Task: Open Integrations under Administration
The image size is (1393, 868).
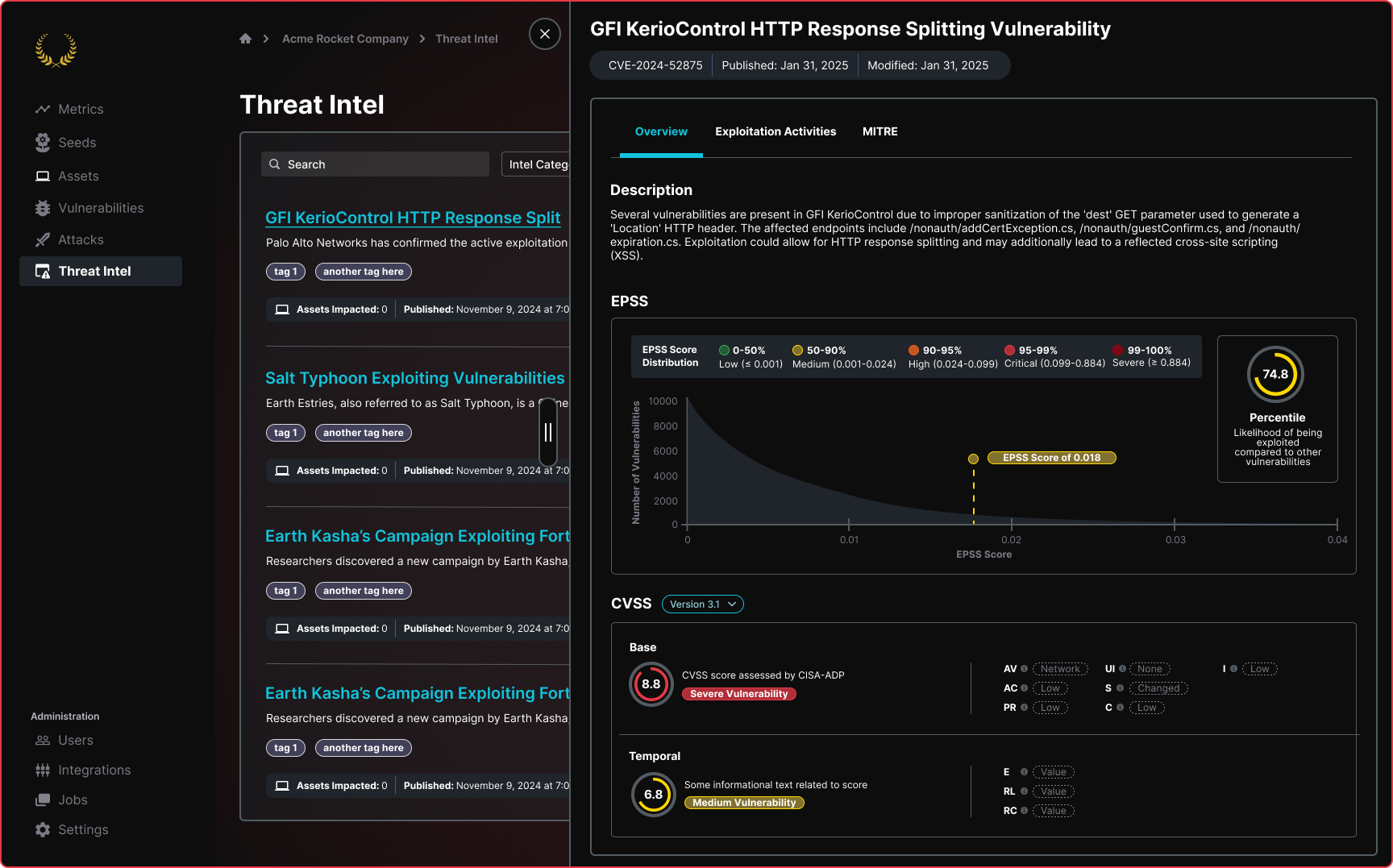Action: click(x=94, y=770)
